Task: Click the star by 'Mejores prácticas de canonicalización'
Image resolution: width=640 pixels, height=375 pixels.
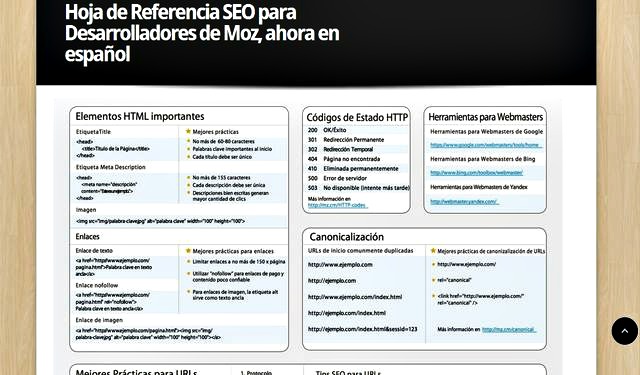Action: coord(433,251)
